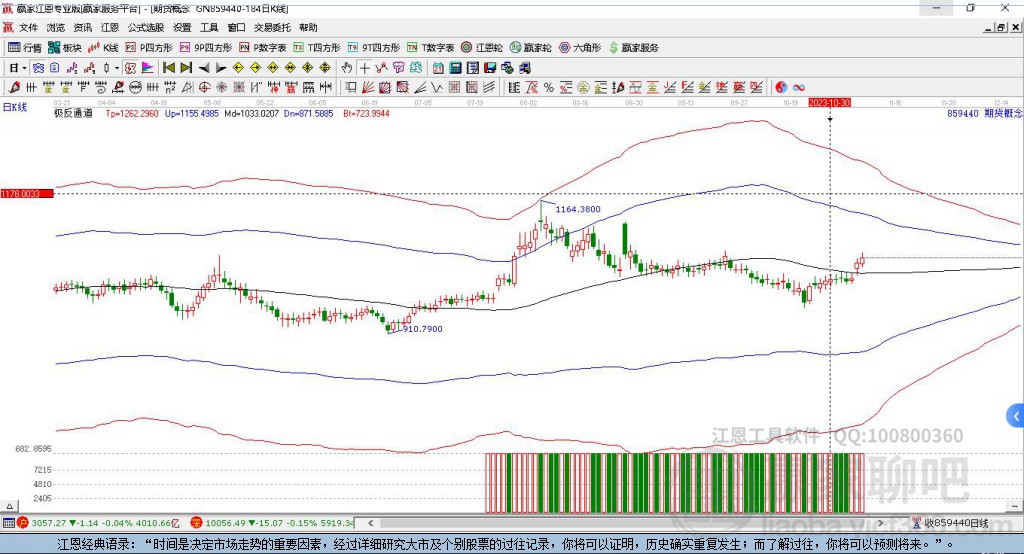Open the 行情 market quotes view
Screen dimensions: 1024x554
click(24, 48)
